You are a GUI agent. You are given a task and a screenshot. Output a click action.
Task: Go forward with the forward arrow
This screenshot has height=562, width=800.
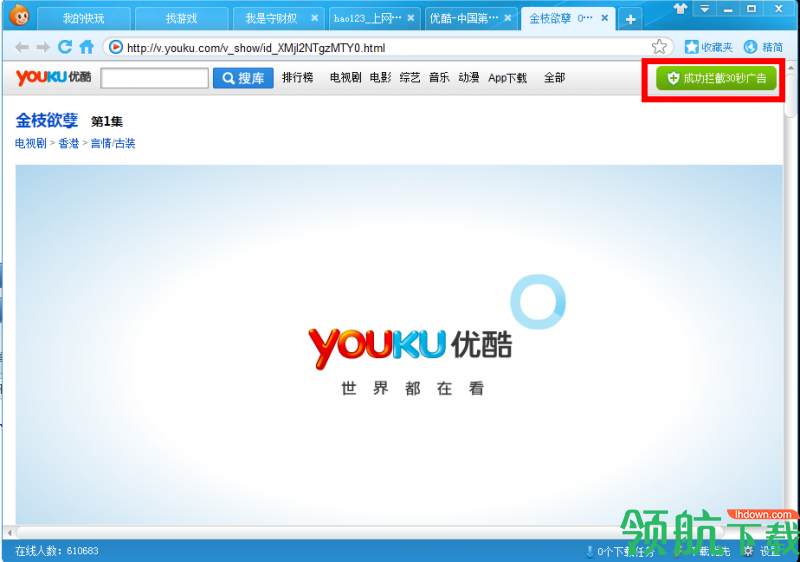pyautogui.click(x=43, y=48)
